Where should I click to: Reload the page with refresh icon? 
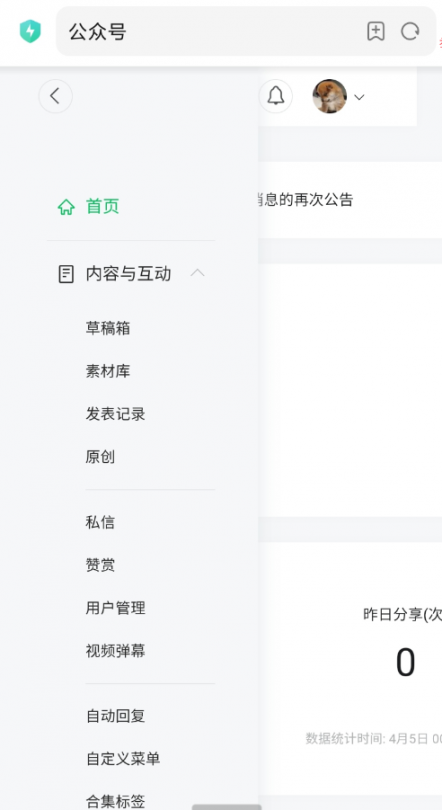pos(410,31)
